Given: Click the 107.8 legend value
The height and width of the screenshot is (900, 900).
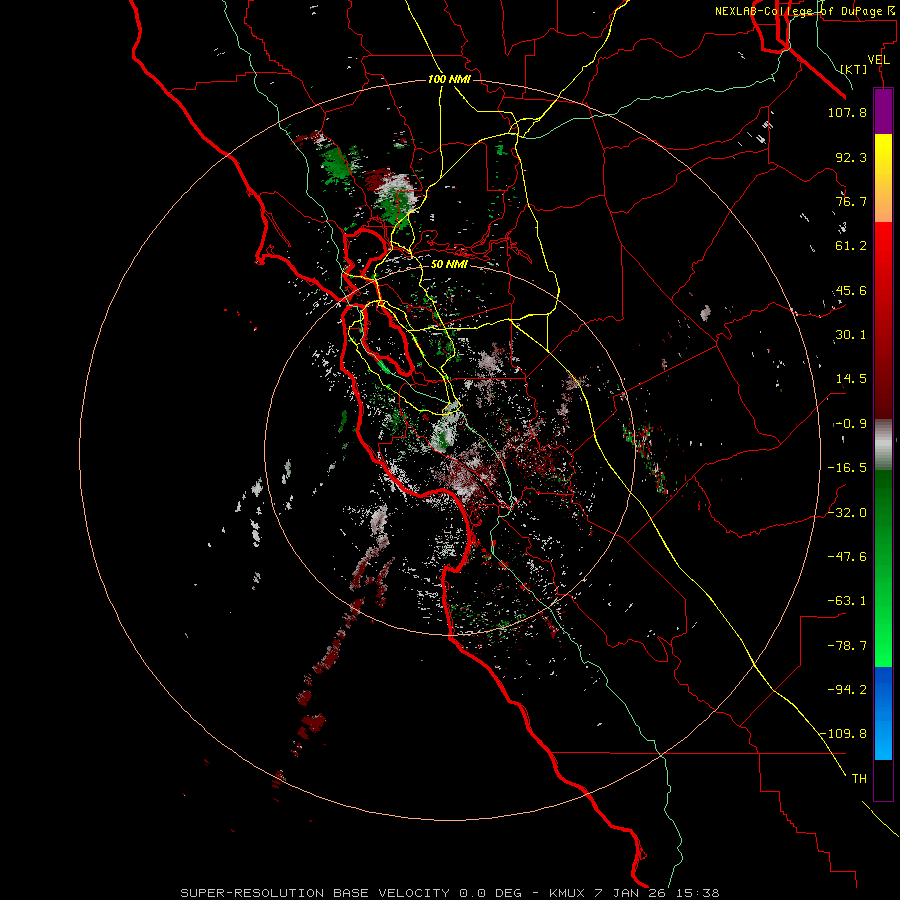Looking at the screenshot, I should click(847, 112).
